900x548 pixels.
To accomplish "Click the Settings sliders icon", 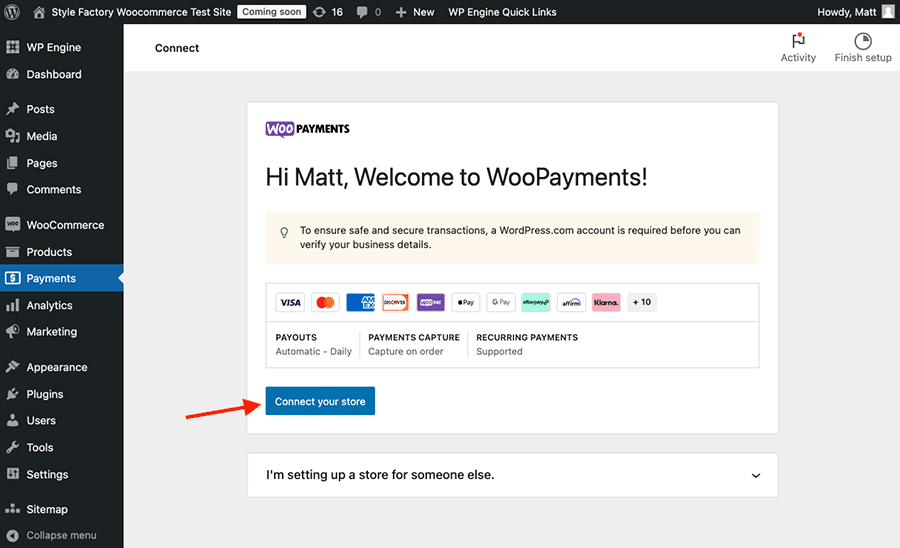I will click(13, 474).
